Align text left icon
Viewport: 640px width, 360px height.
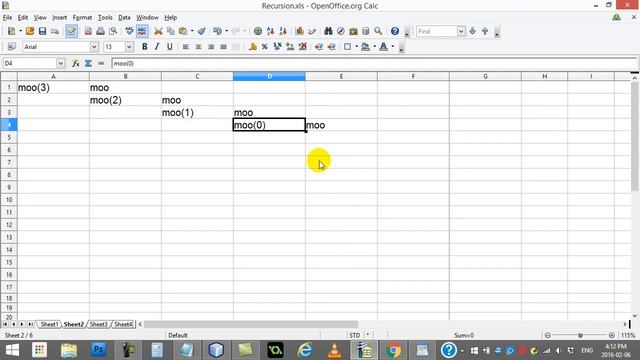[x=186, y=47]
